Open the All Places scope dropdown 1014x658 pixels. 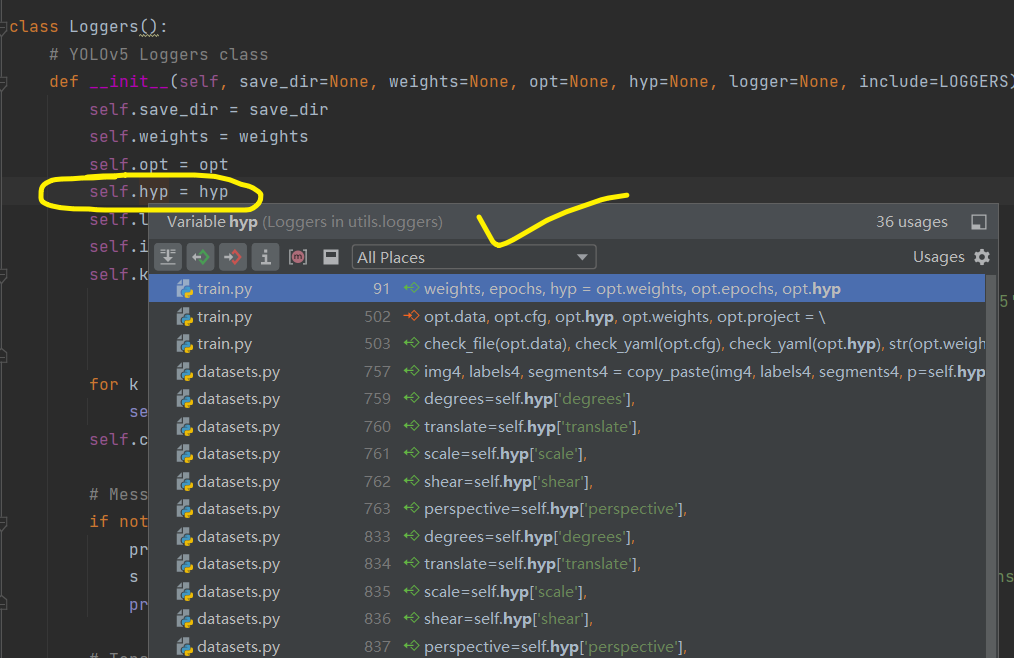point(474,256)
